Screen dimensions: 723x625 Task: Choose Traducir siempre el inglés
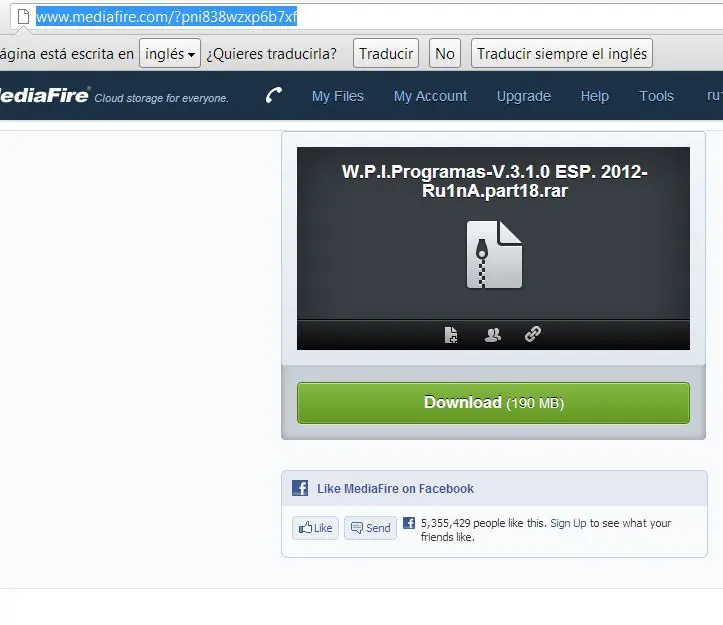(562, 54)
